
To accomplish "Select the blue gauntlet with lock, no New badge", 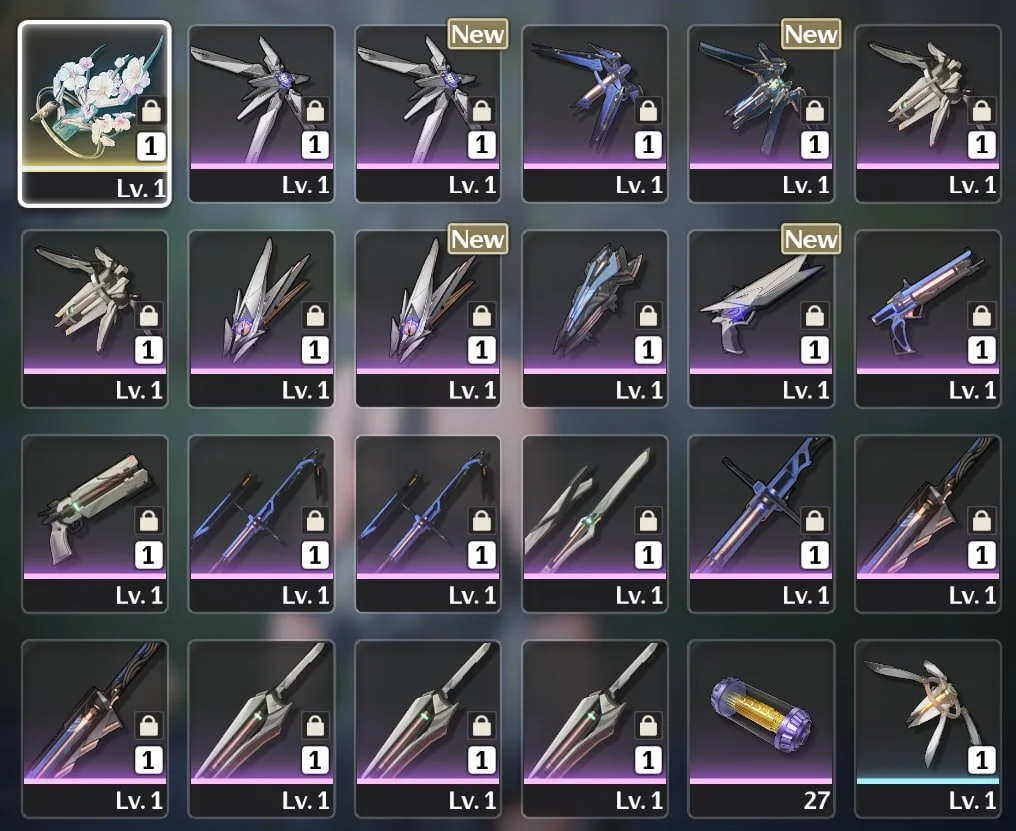I will [x=595, y=114].
